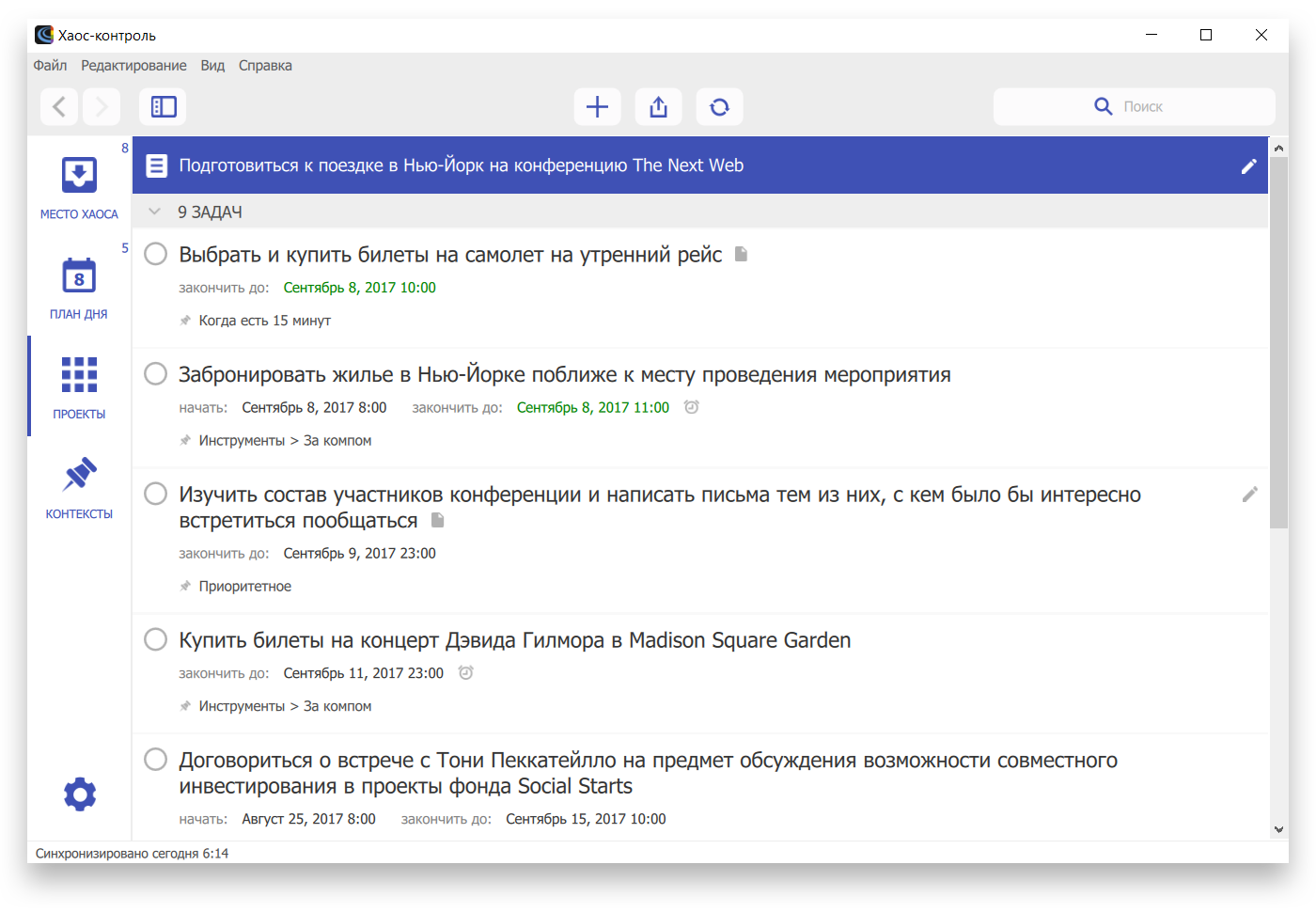
Task: Click due date 'Сентябрь 9, 2017 23:00'
Action: (x=360, y=554)
